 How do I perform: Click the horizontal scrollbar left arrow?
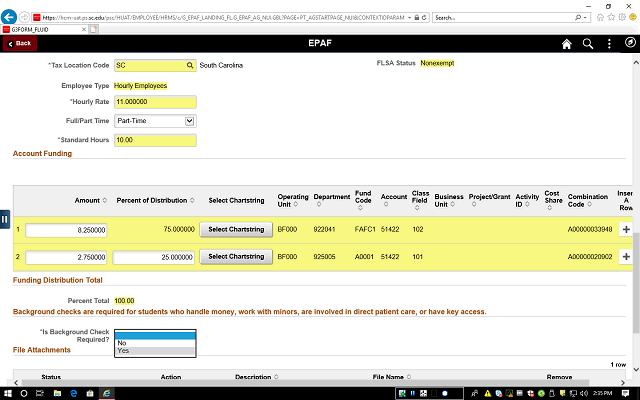point(16,383)
